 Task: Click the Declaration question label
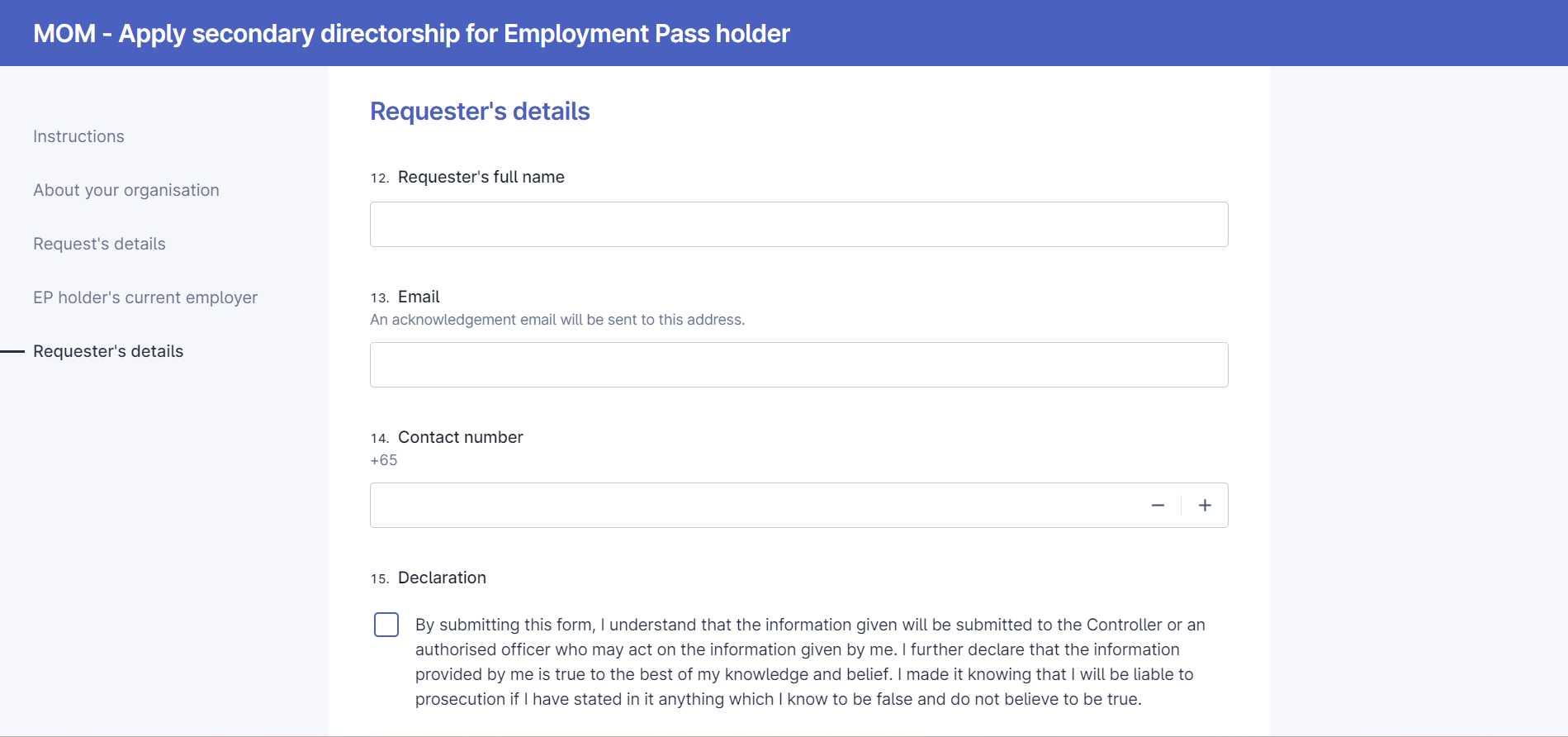coord(442,578)
